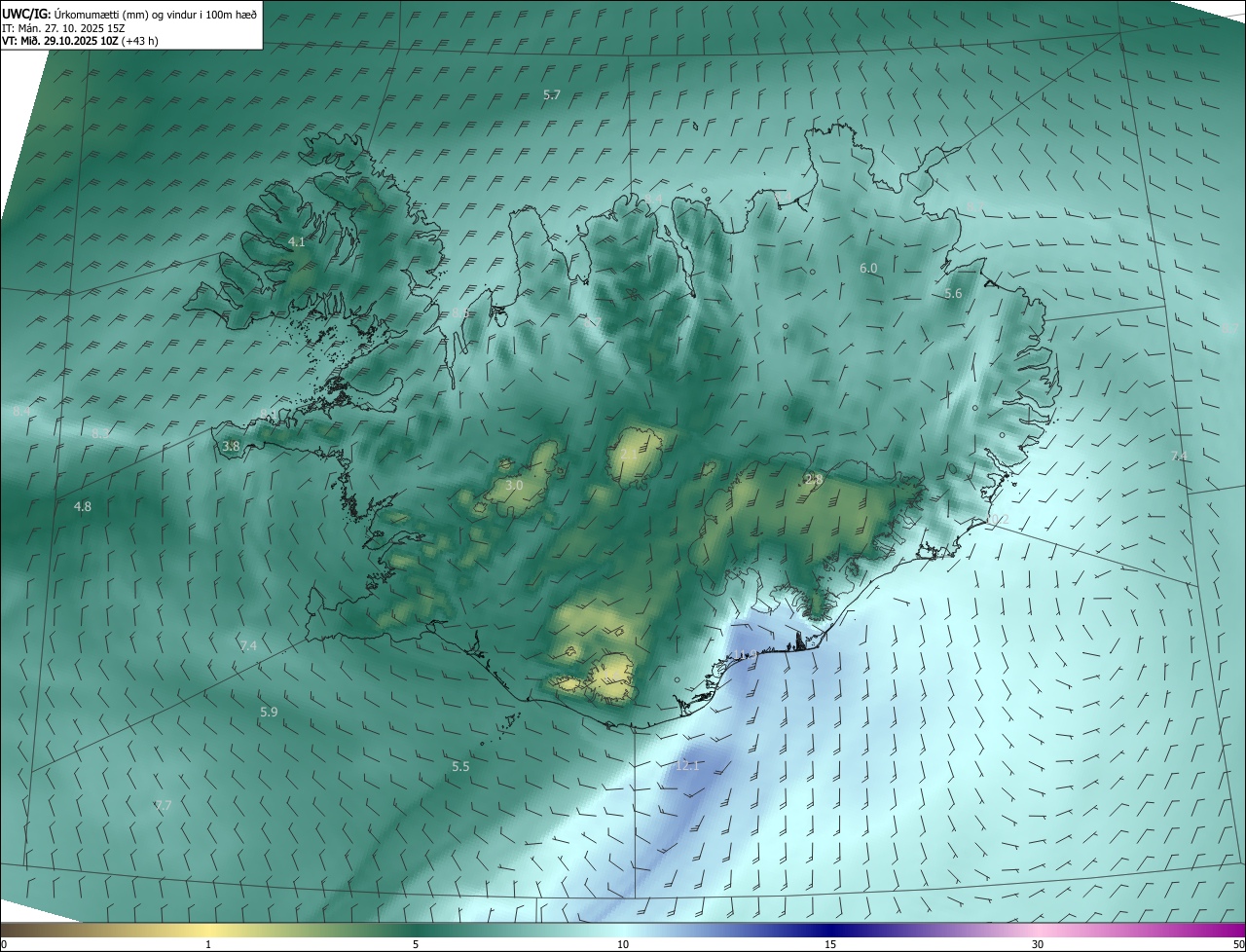Click the faint 8.3 value label

[101, 433]
